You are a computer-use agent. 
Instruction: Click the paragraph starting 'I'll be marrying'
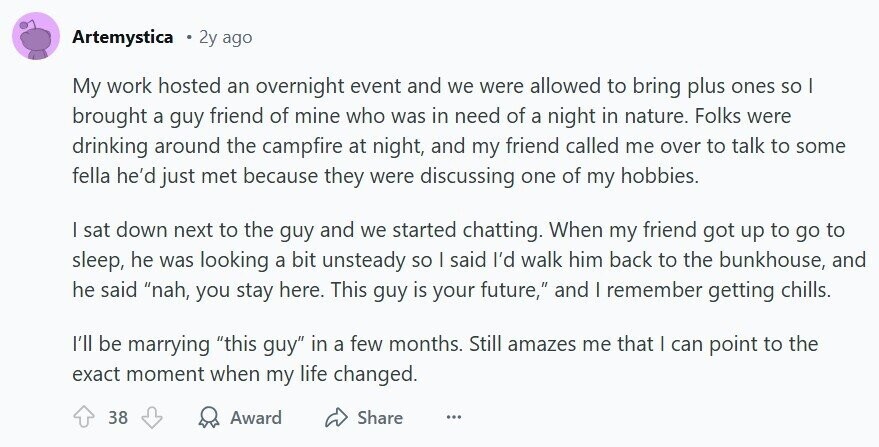(x=445, y=358)
